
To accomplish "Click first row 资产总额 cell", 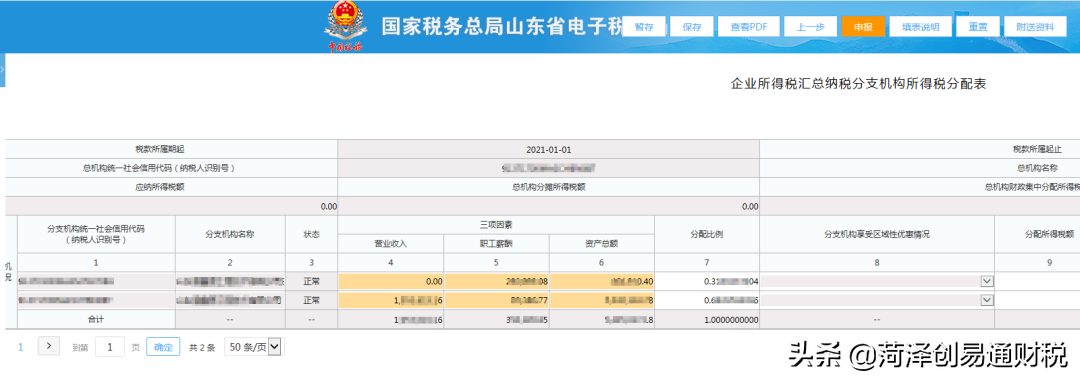I will pyautogui.click(x=602, y=281).
